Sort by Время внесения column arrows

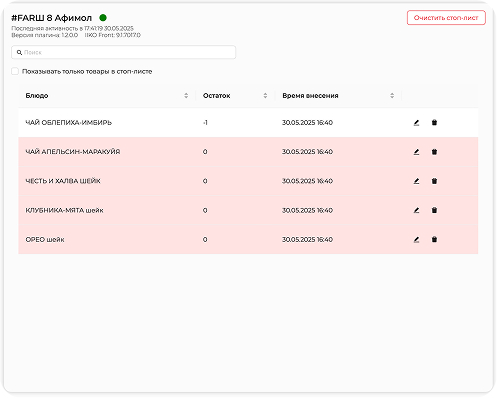(392, 96)
